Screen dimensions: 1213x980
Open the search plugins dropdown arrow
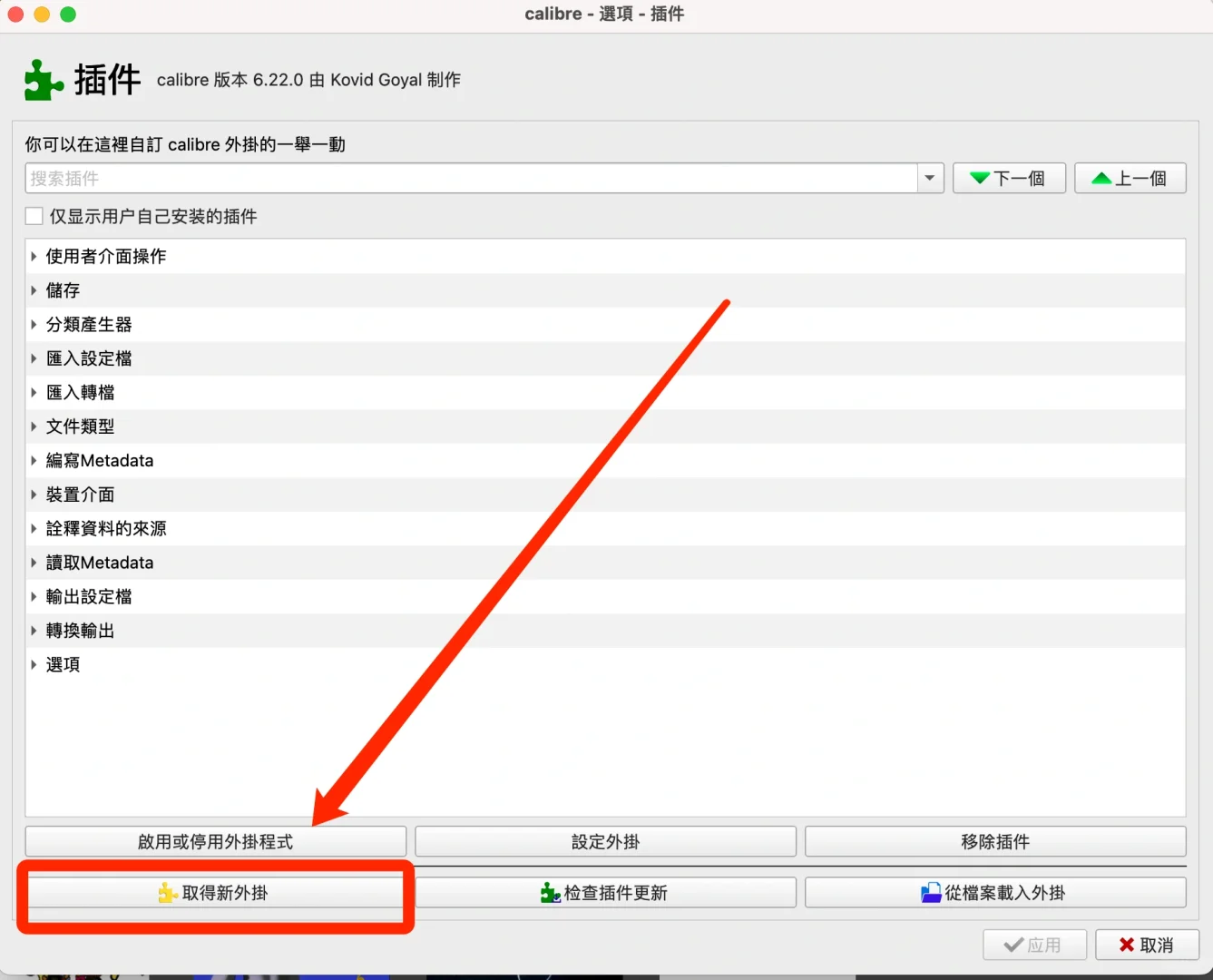pos(930,178)
